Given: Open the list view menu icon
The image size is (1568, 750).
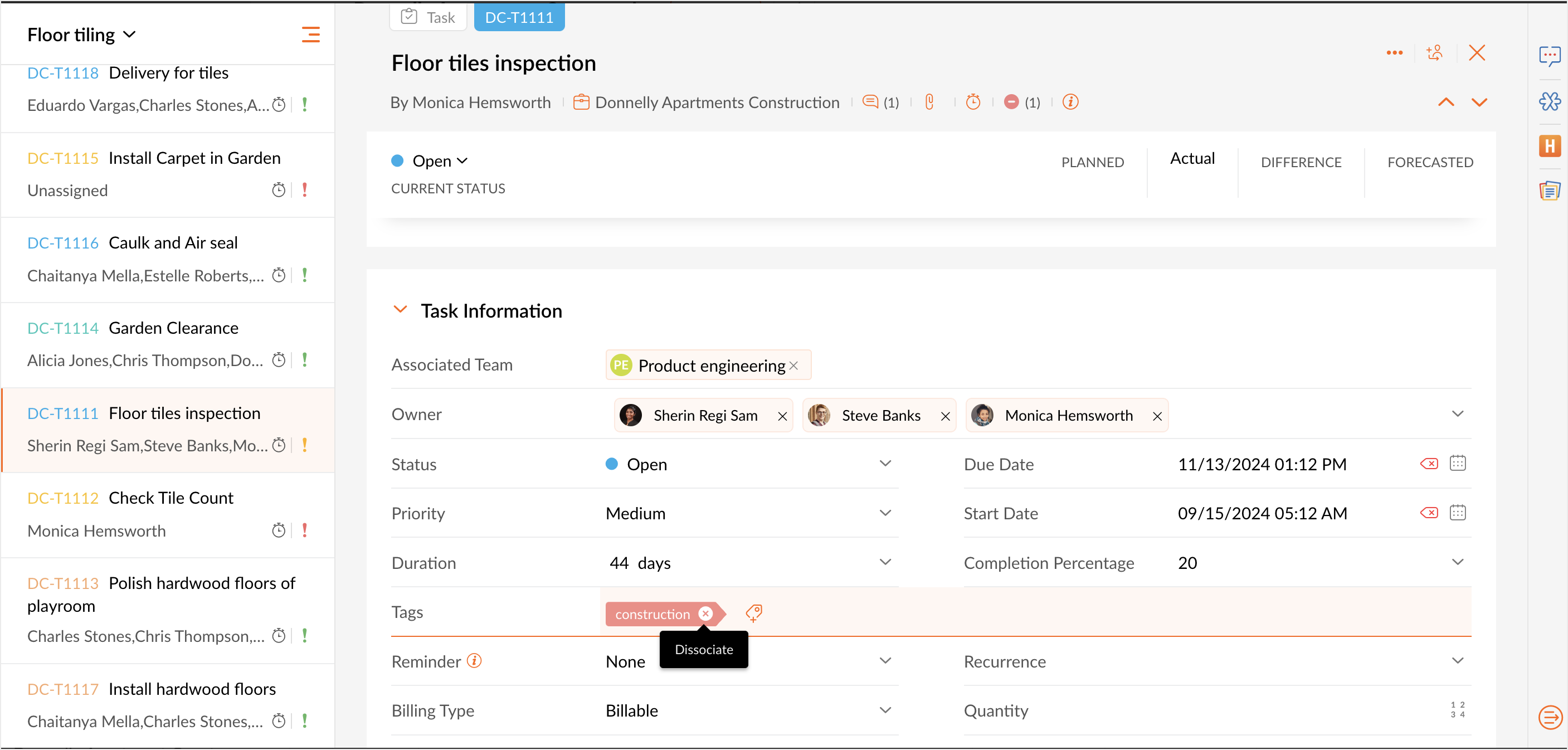Looking at the screenshot, I should tap(310, 35).
